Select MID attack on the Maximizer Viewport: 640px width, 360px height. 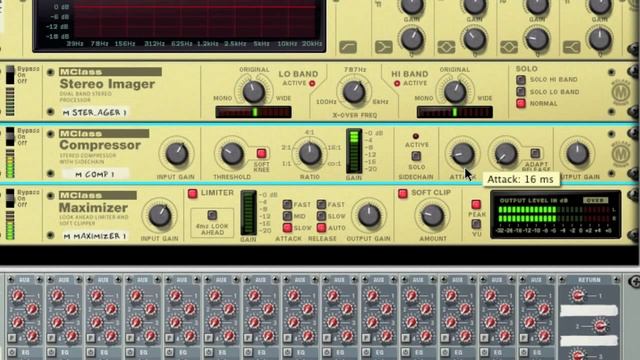[287, 216]
